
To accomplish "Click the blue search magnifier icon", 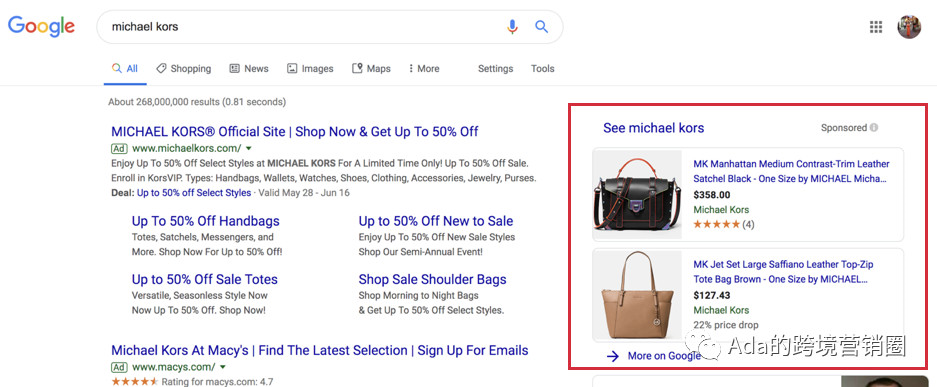I will click(541, 26).
